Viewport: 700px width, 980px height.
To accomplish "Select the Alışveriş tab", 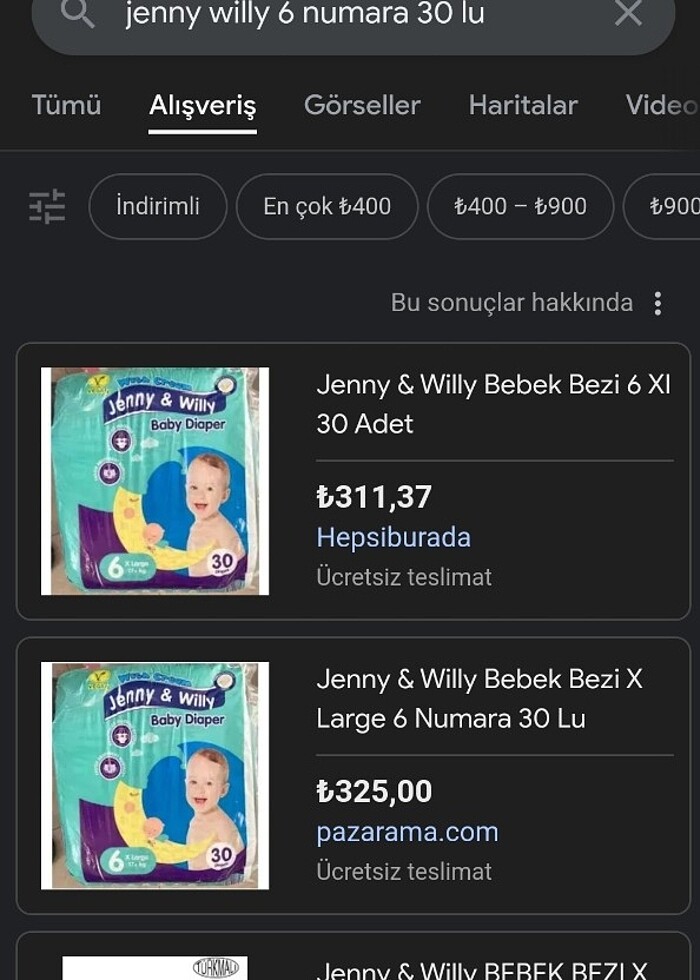I will click(x=203, y=105).
